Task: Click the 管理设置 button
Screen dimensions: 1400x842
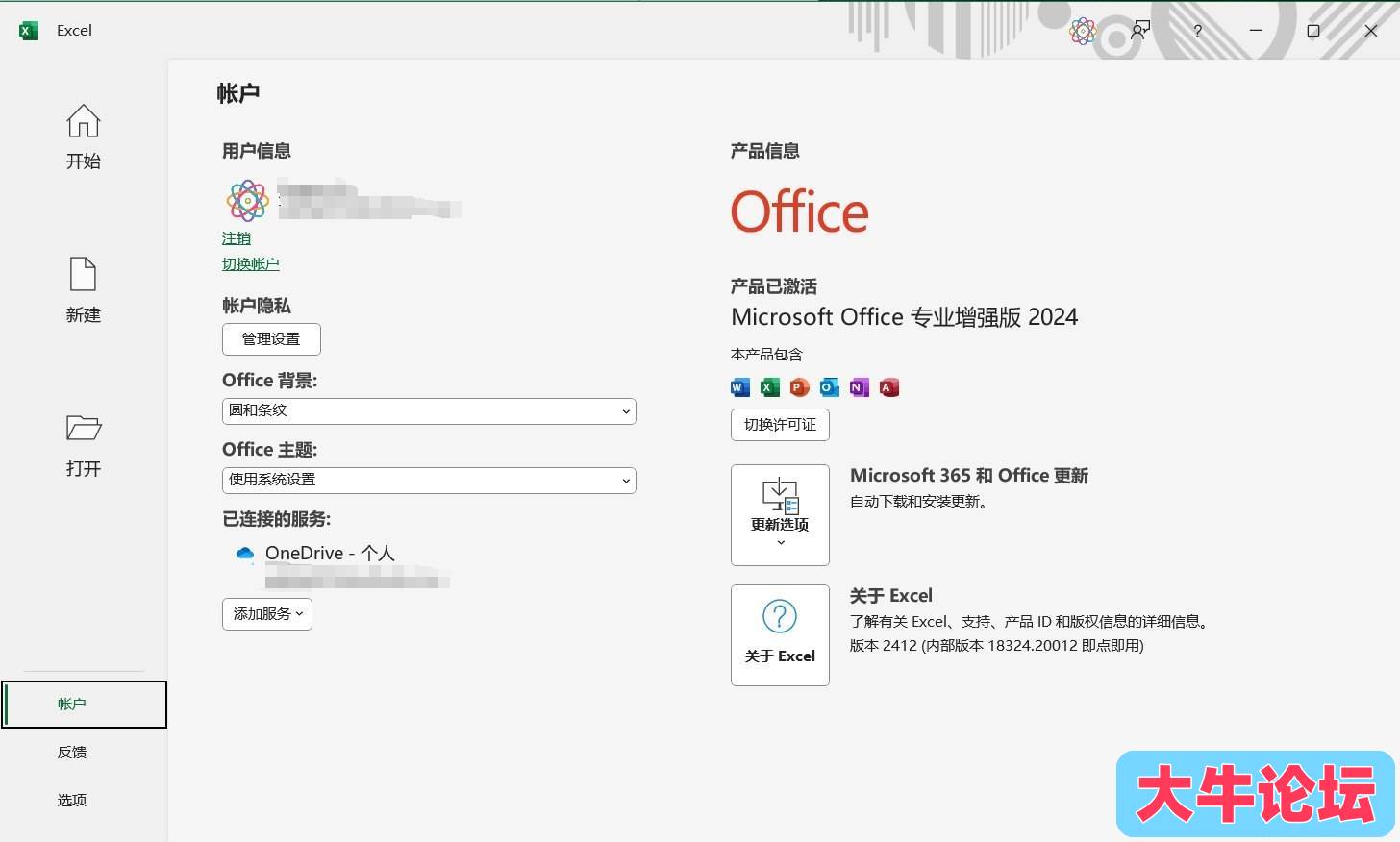Action: (271, 339)
